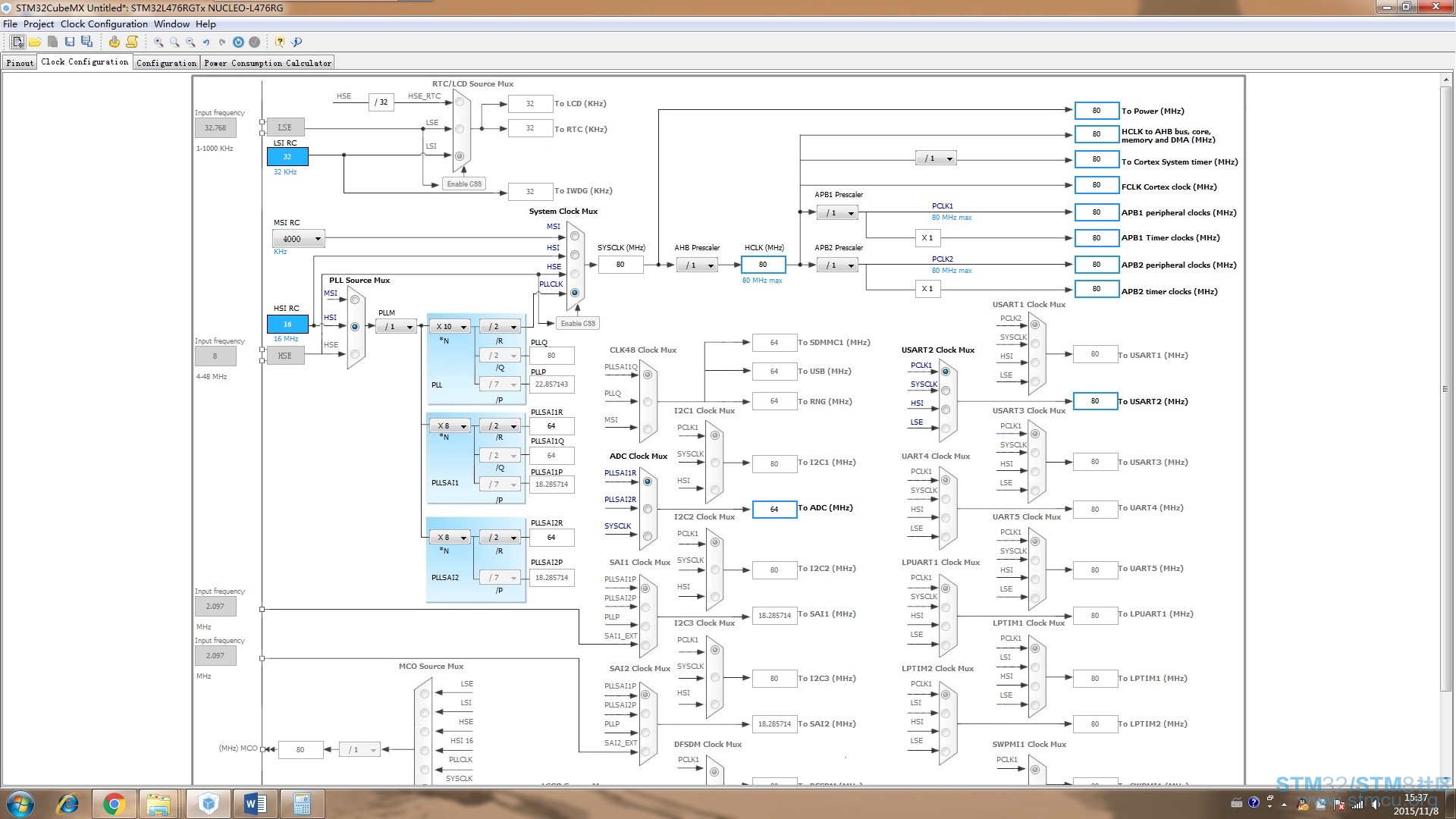Switch to Chrome in the taskbar
The width and height of the screenshot is (1456, 819).
click(x=114, y=804)
